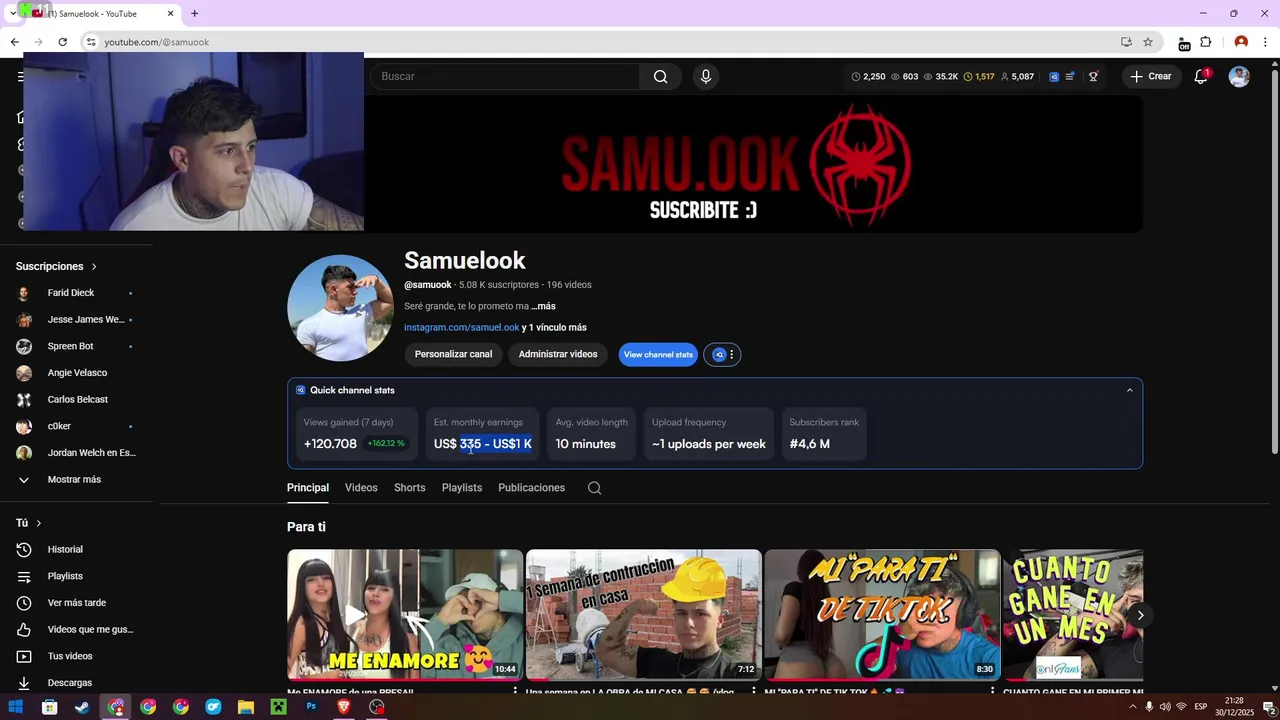Open Brave browser from taskbar
1280x720 pixels.
coord(344,707)
